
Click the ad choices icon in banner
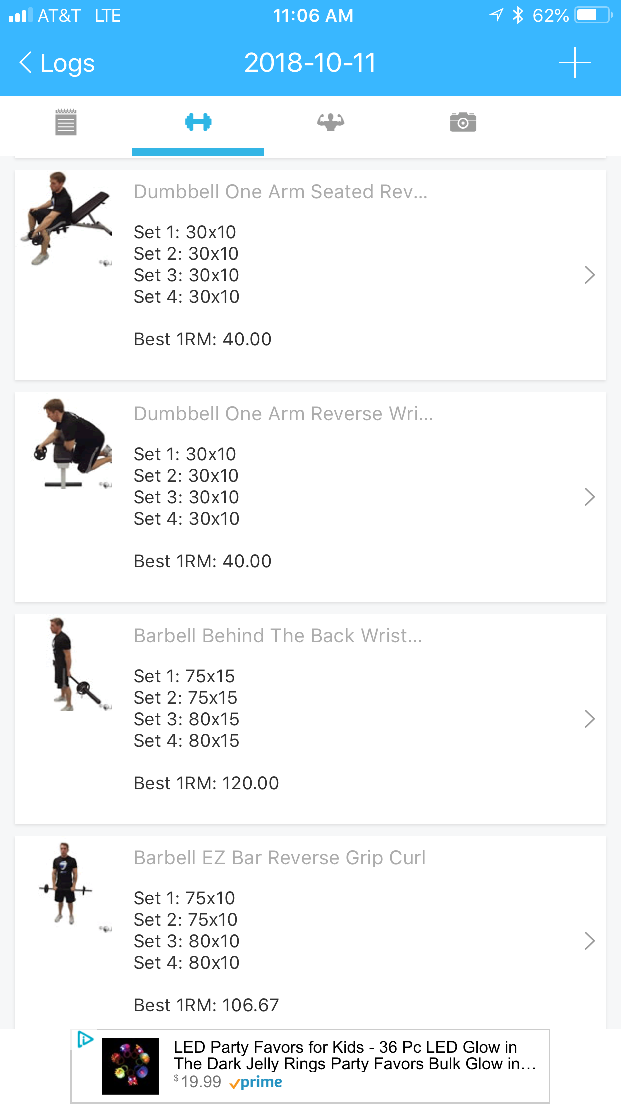tap(86, 1040)
